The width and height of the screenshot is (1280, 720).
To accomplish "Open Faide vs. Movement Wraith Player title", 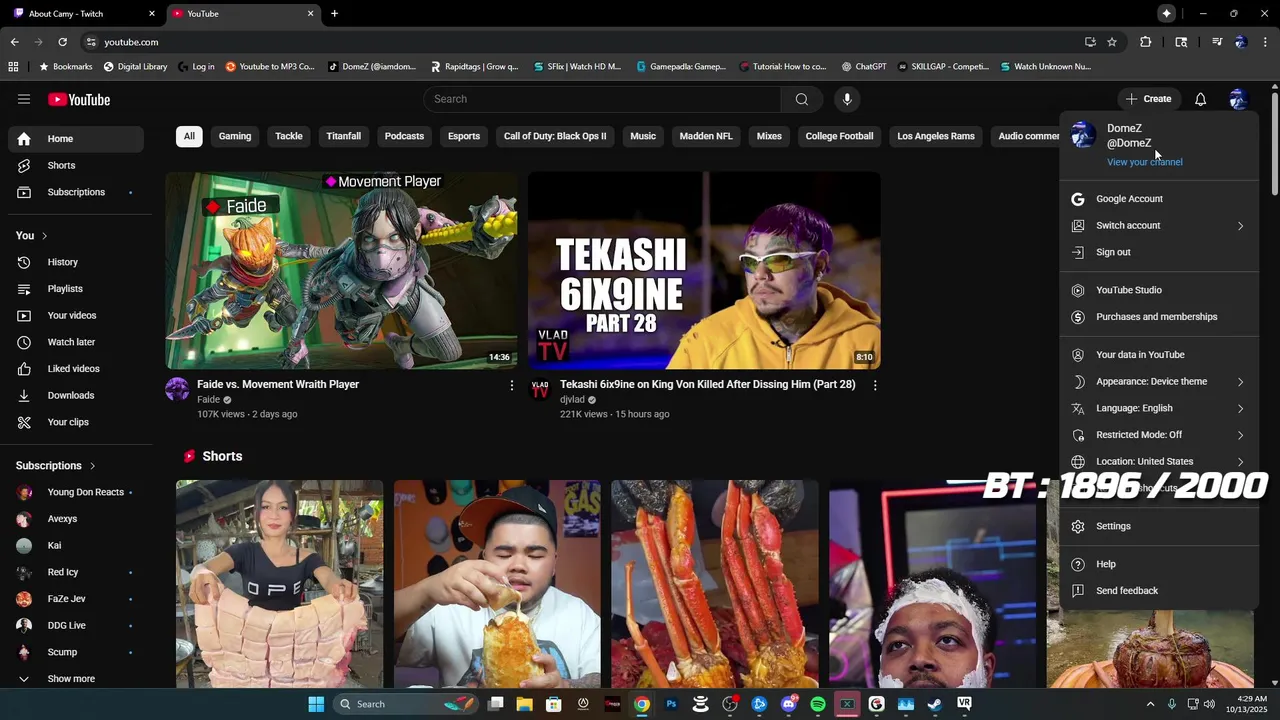I will (278, 384).
